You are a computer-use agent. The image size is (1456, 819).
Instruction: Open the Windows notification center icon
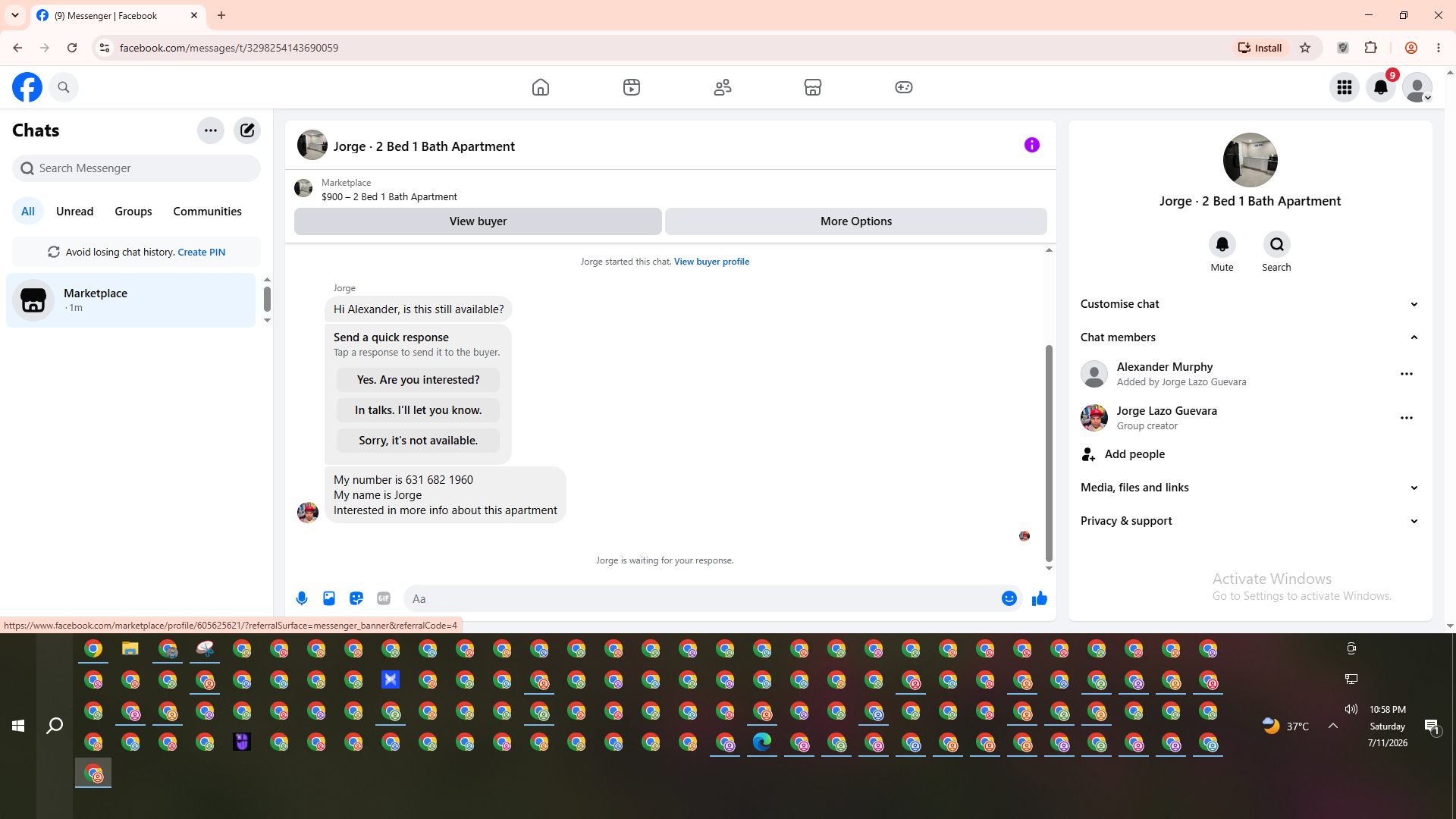tap(1432, 726)
